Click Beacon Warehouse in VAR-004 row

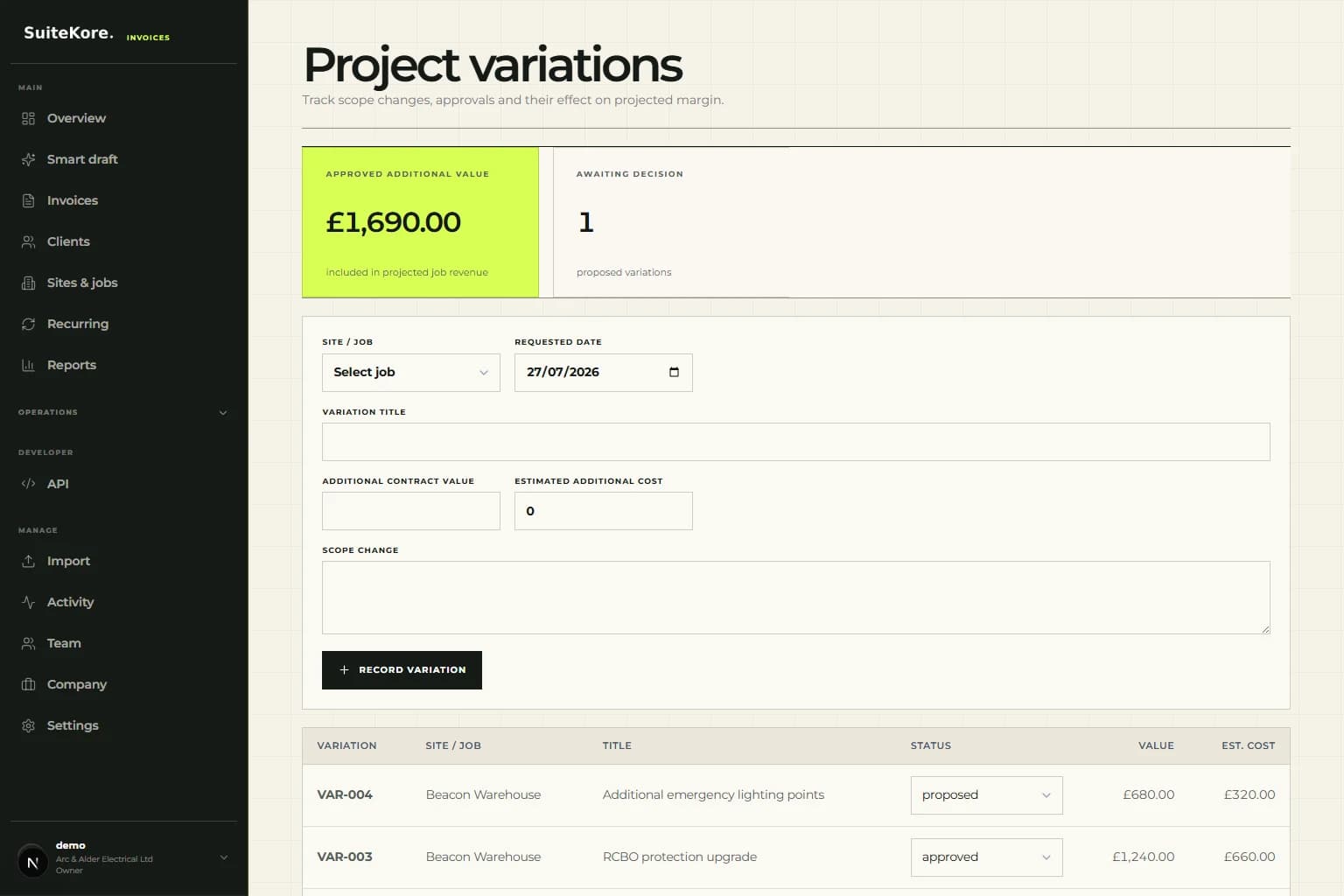click(483, 794)
